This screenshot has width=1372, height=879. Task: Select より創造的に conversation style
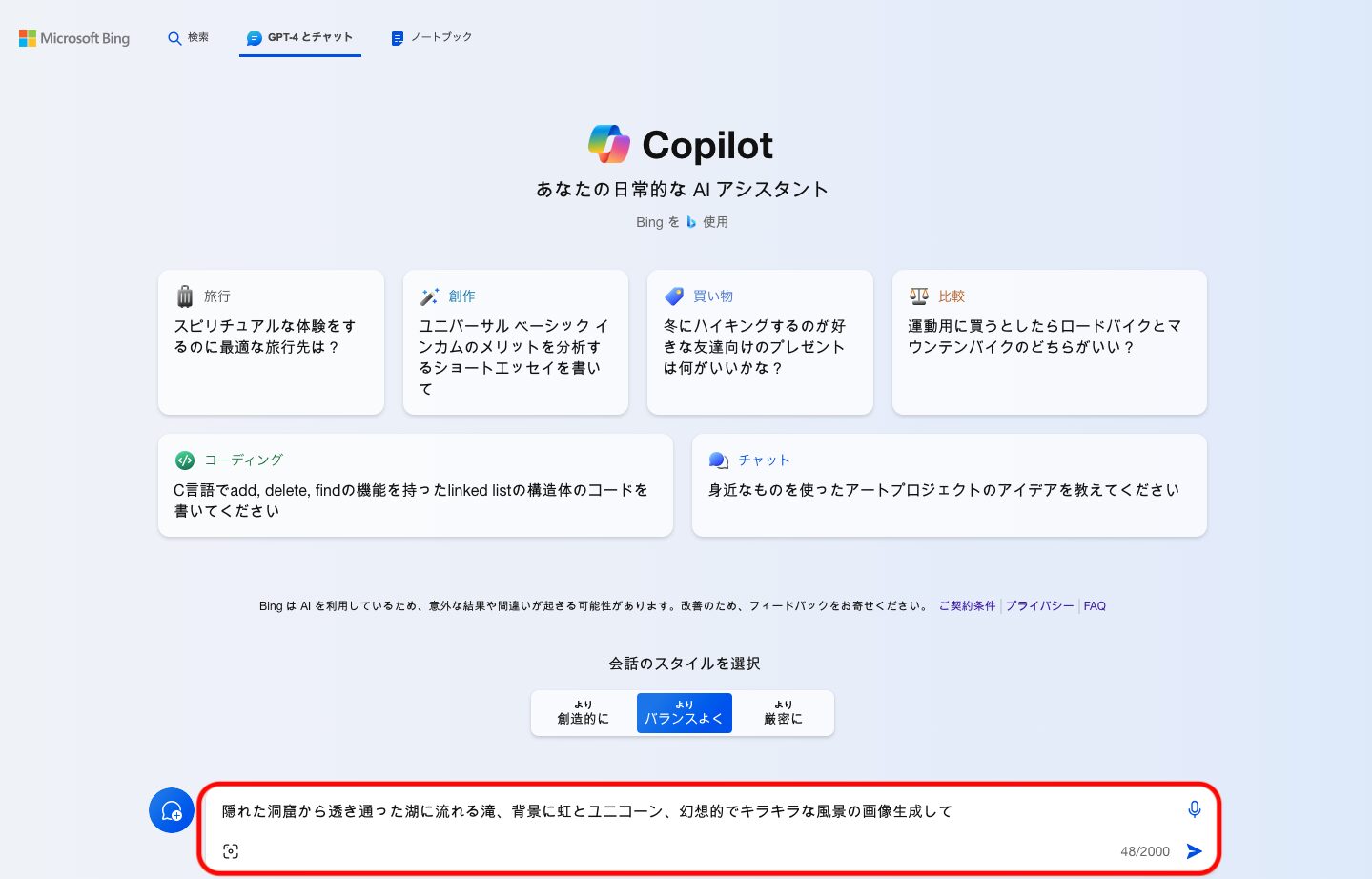pyautogui.click(x=584, y=713)
